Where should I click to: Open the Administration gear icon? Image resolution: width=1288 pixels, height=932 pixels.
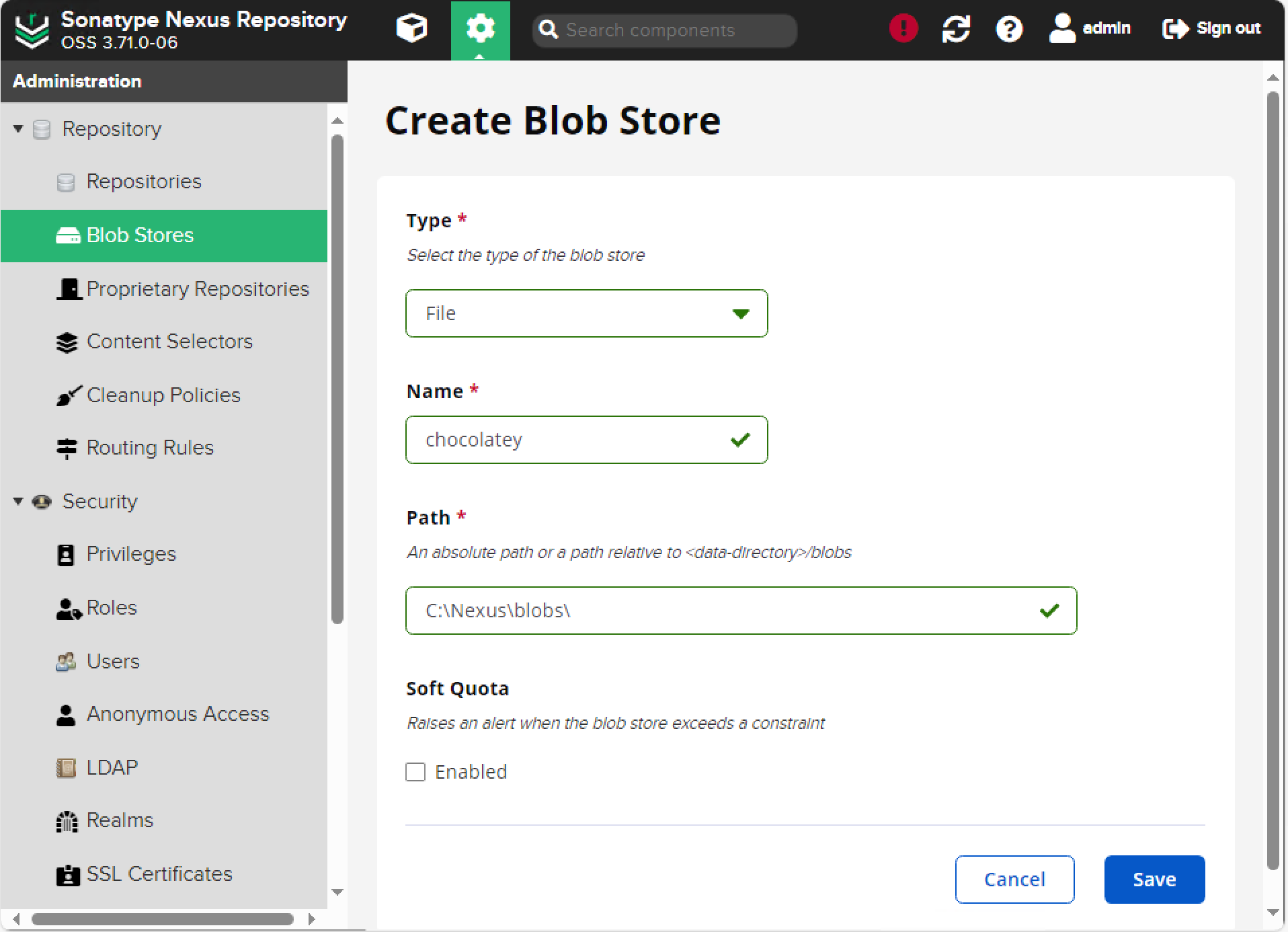click(480, 29)
